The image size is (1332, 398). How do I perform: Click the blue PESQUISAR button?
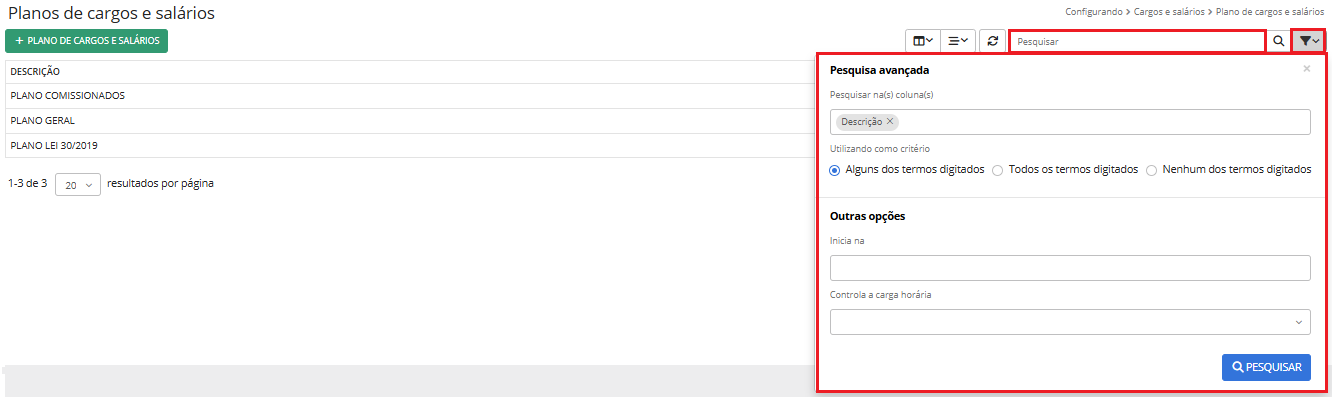click(1266, 368)
